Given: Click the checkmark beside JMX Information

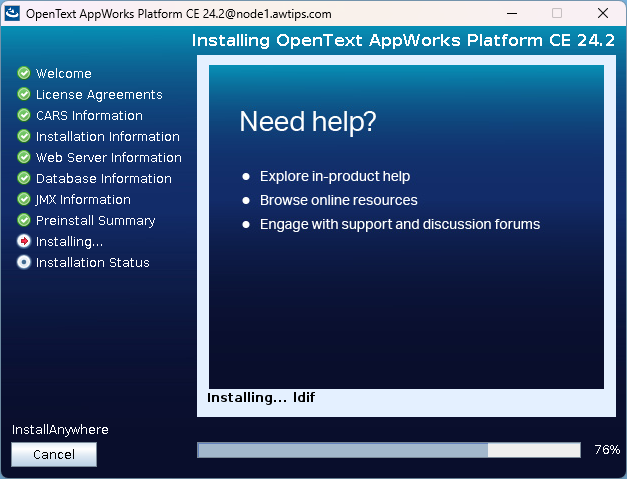Looking at the screenshot, I should coord(24,199).
